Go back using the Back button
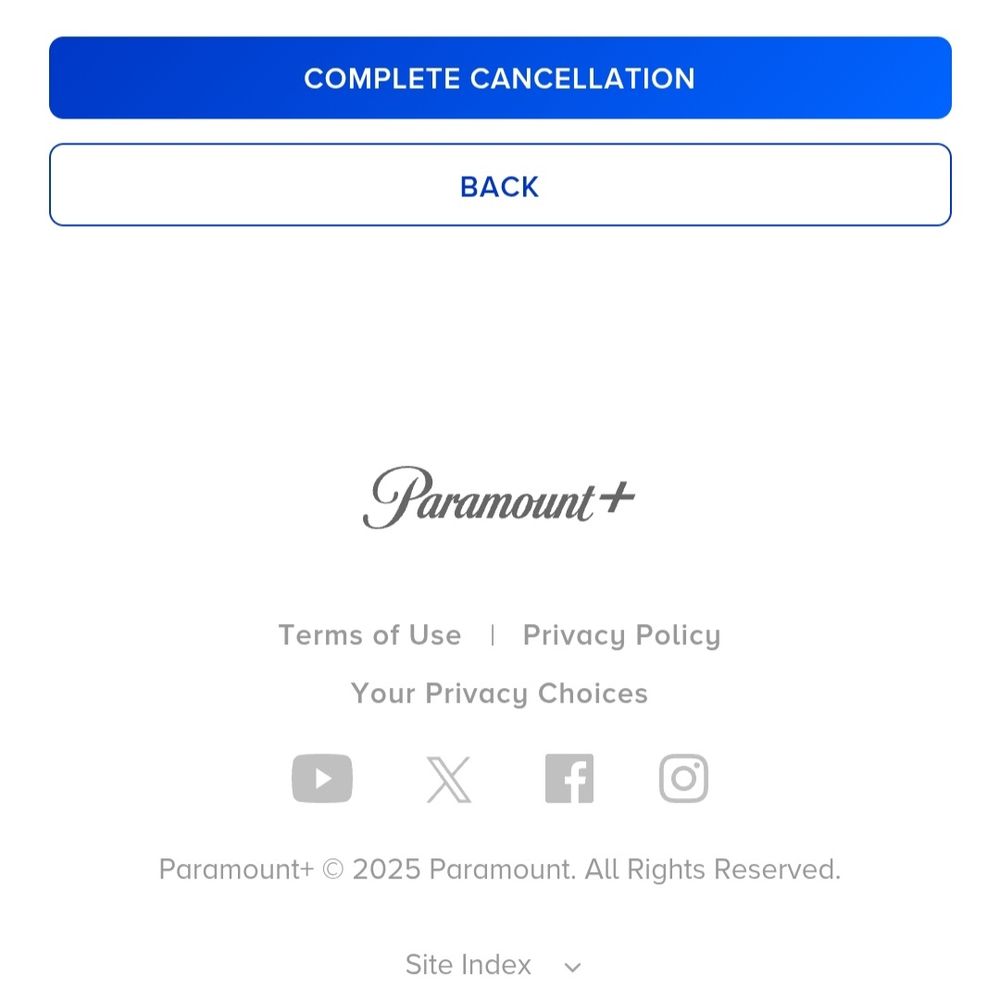Screen dimensions: 1000x999 pyautogui.click(x=500, y=185)
